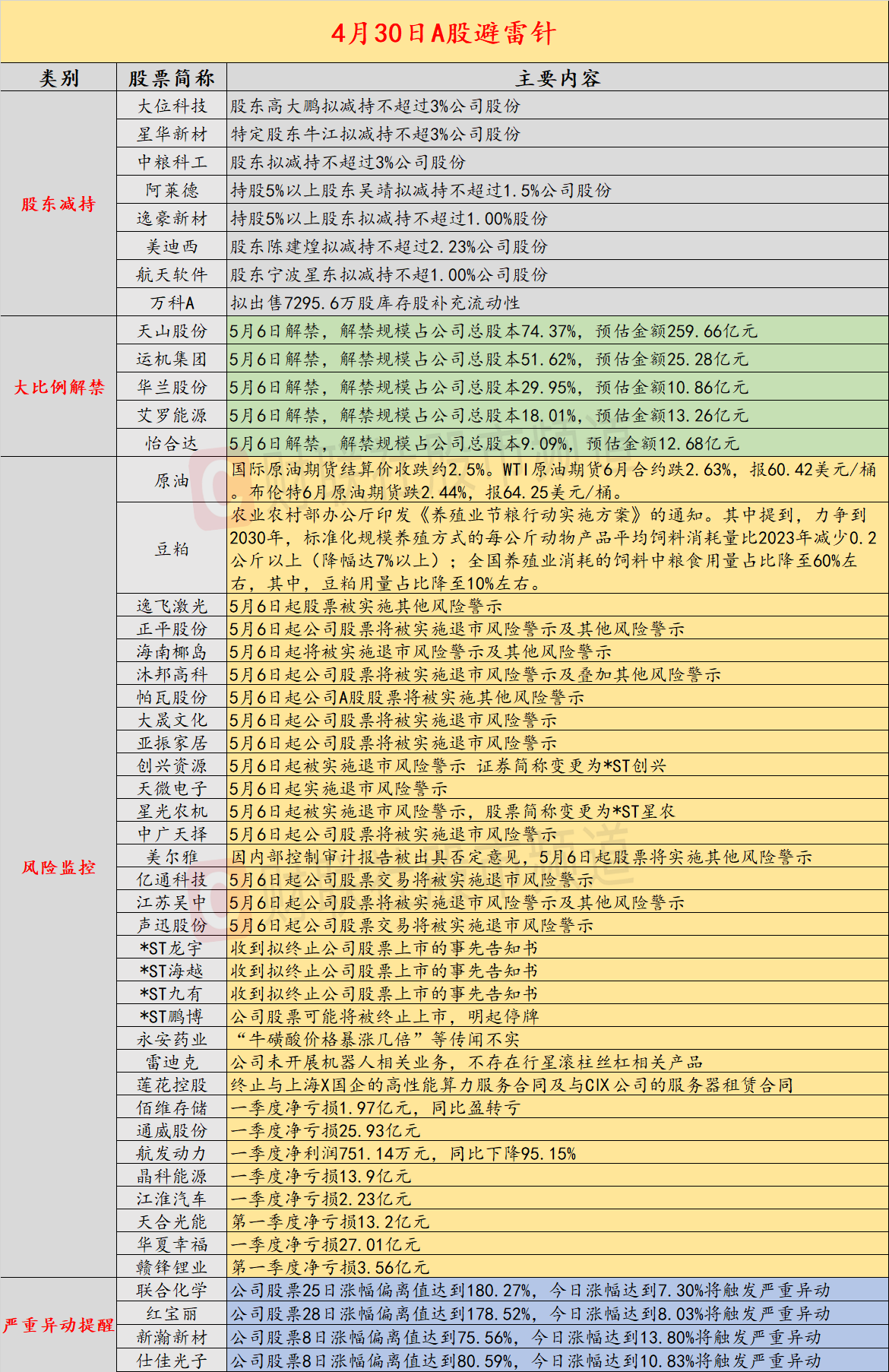Viewport: 889px width, 1372px height.
Task: Select stock name 运机集团
Action: 172,359
